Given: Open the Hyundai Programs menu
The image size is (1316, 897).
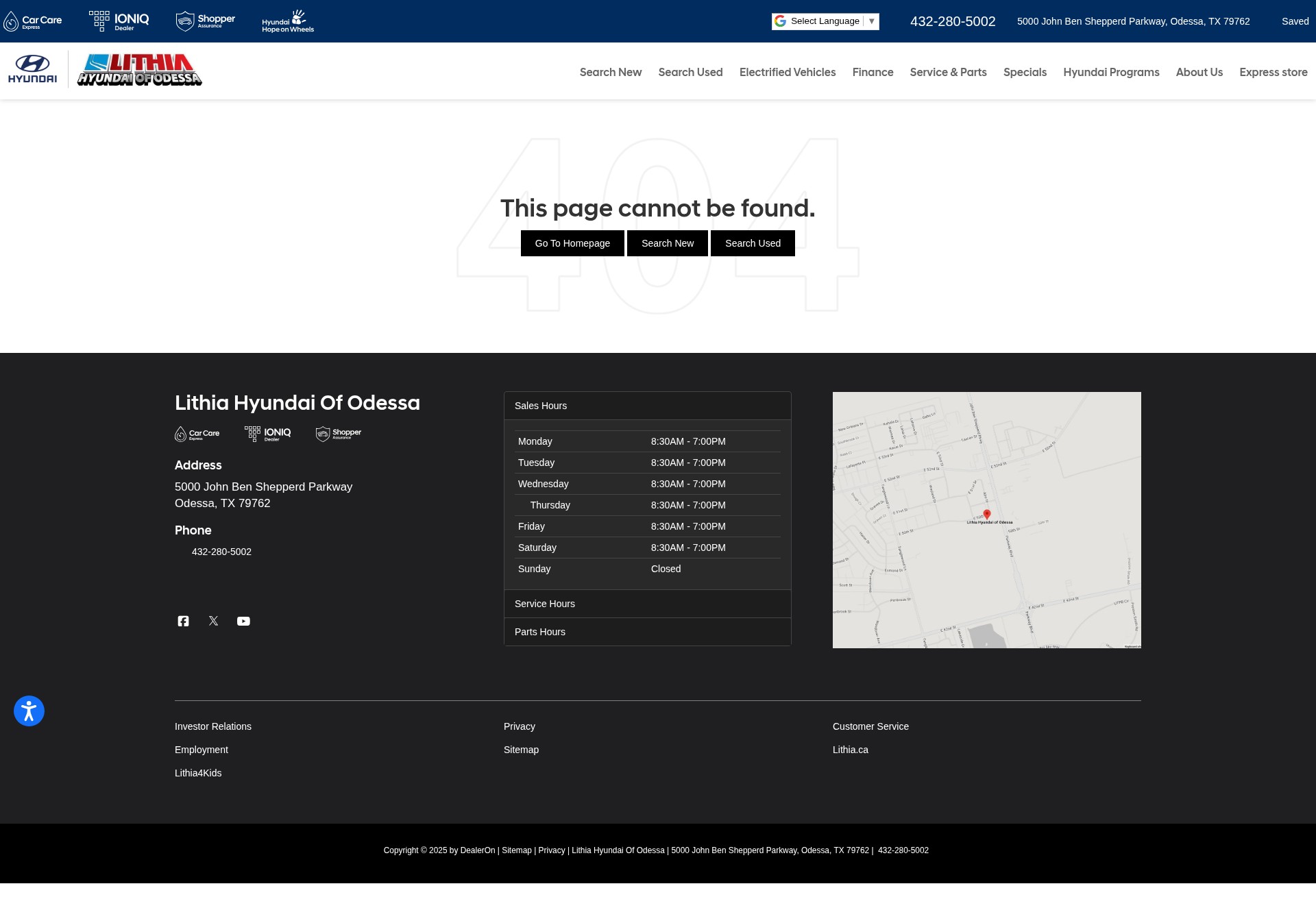Looking at the screenshot, I should tap(1112, 72).
